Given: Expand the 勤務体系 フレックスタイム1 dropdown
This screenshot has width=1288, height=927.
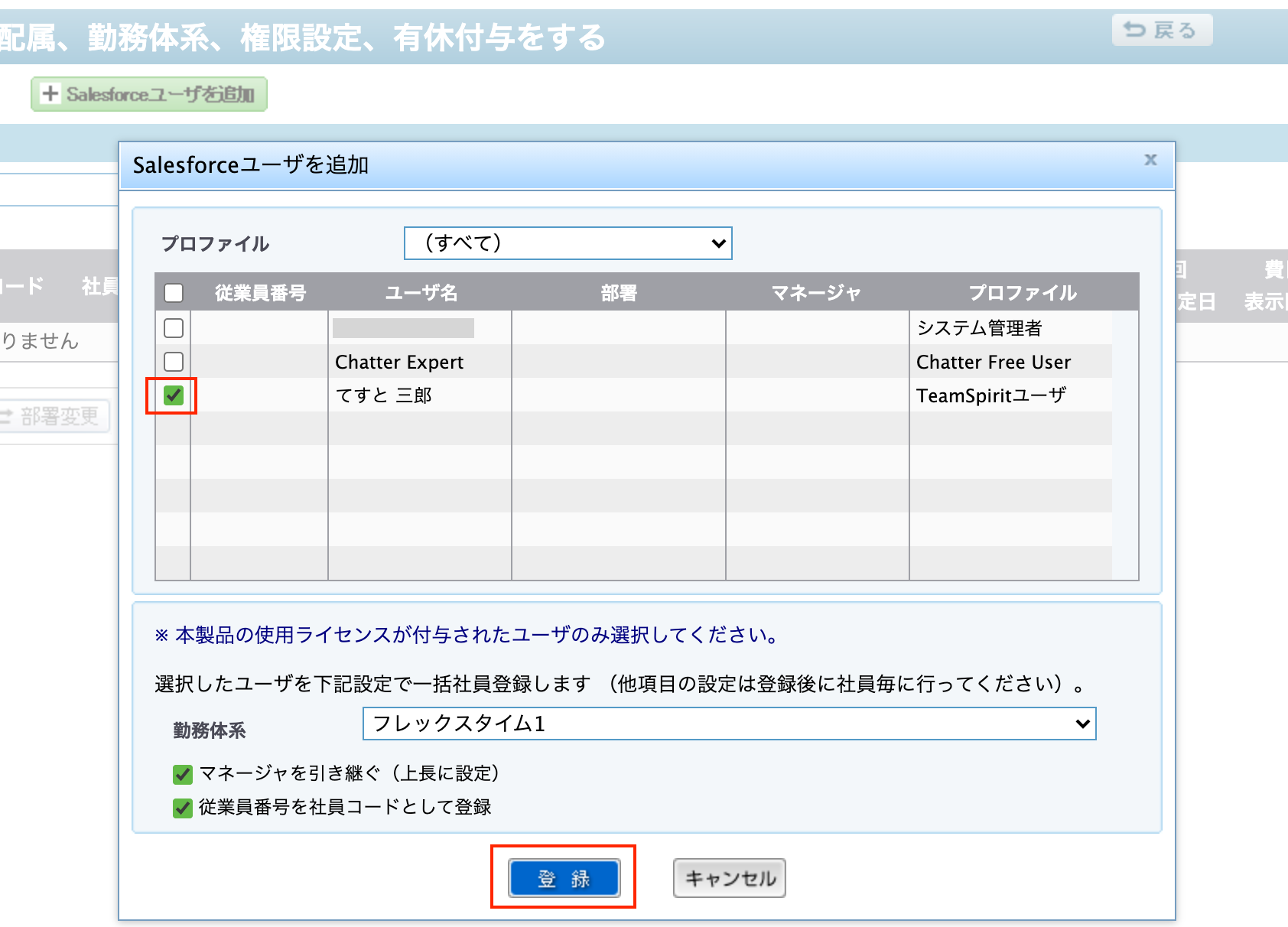Looking at the screenshot, I should (x=729, y=724).
